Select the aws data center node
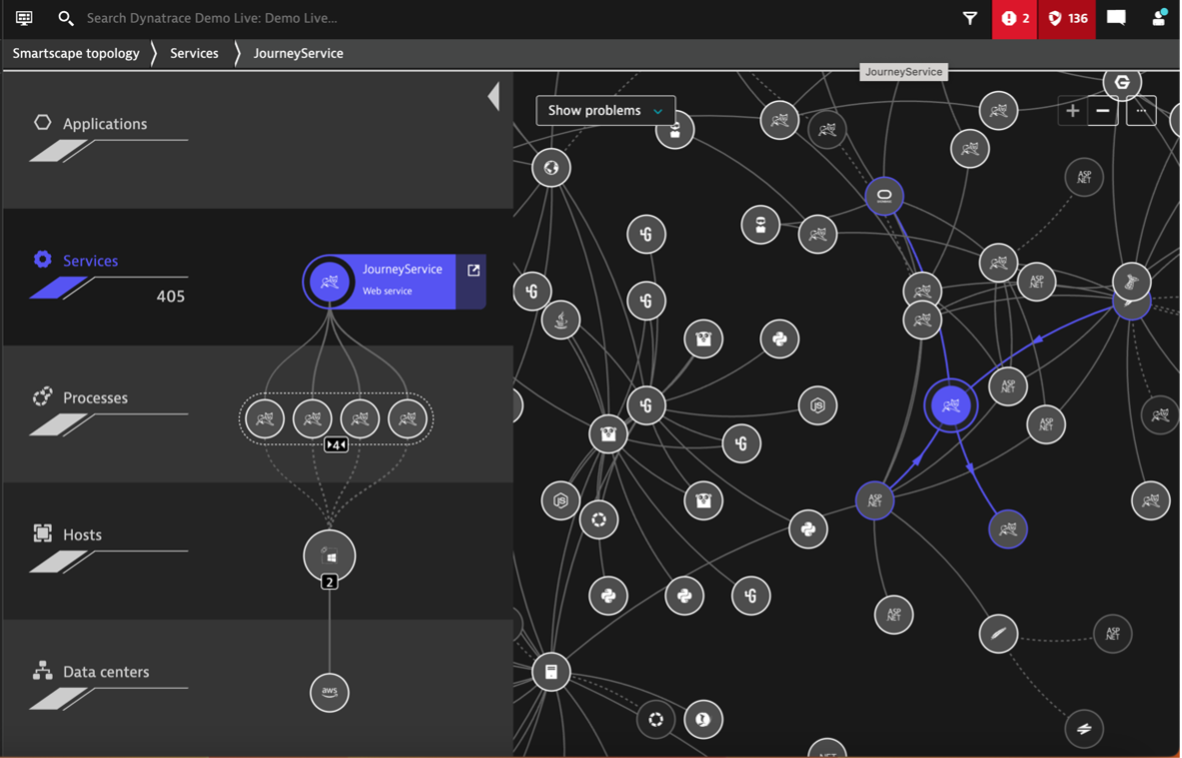Image resolution: width=1182 pixels, height=758 pixels. (x=329, y=692)
